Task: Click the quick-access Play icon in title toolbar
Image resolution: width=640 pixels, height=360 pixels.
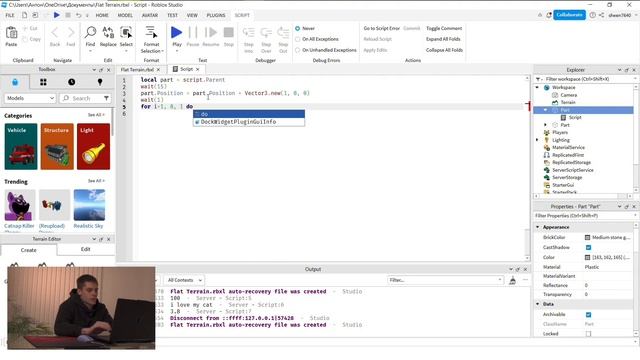Action: pos(57,15)
